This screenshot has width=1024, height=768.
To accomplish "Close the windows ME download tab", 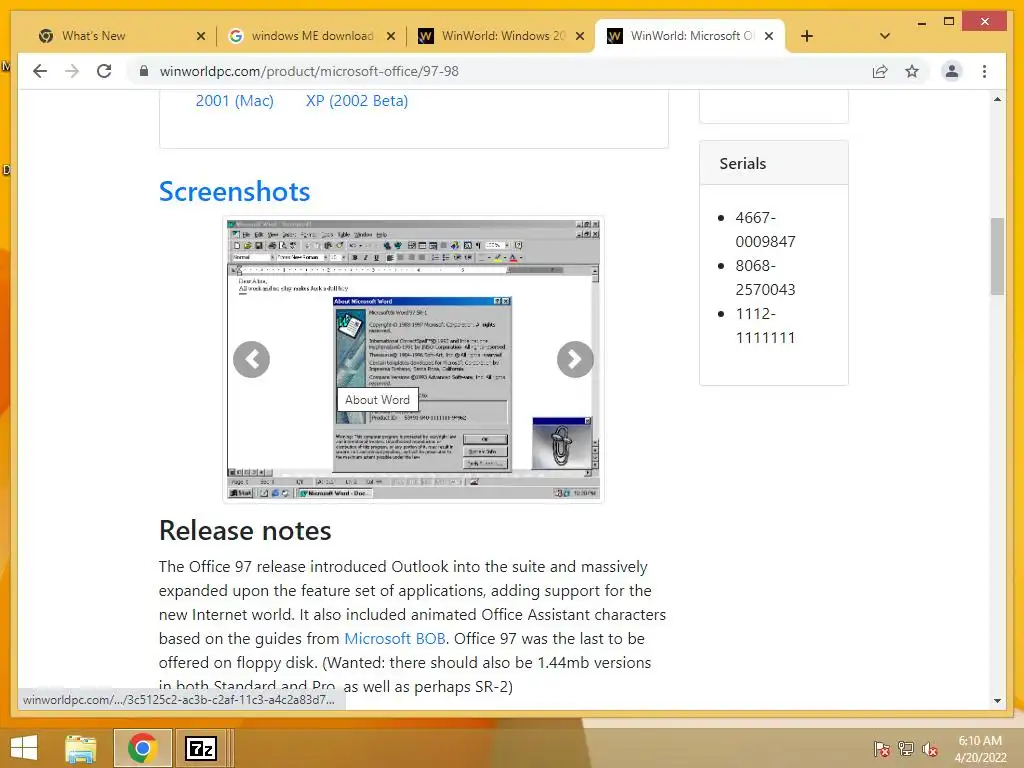I will point(391,36).
